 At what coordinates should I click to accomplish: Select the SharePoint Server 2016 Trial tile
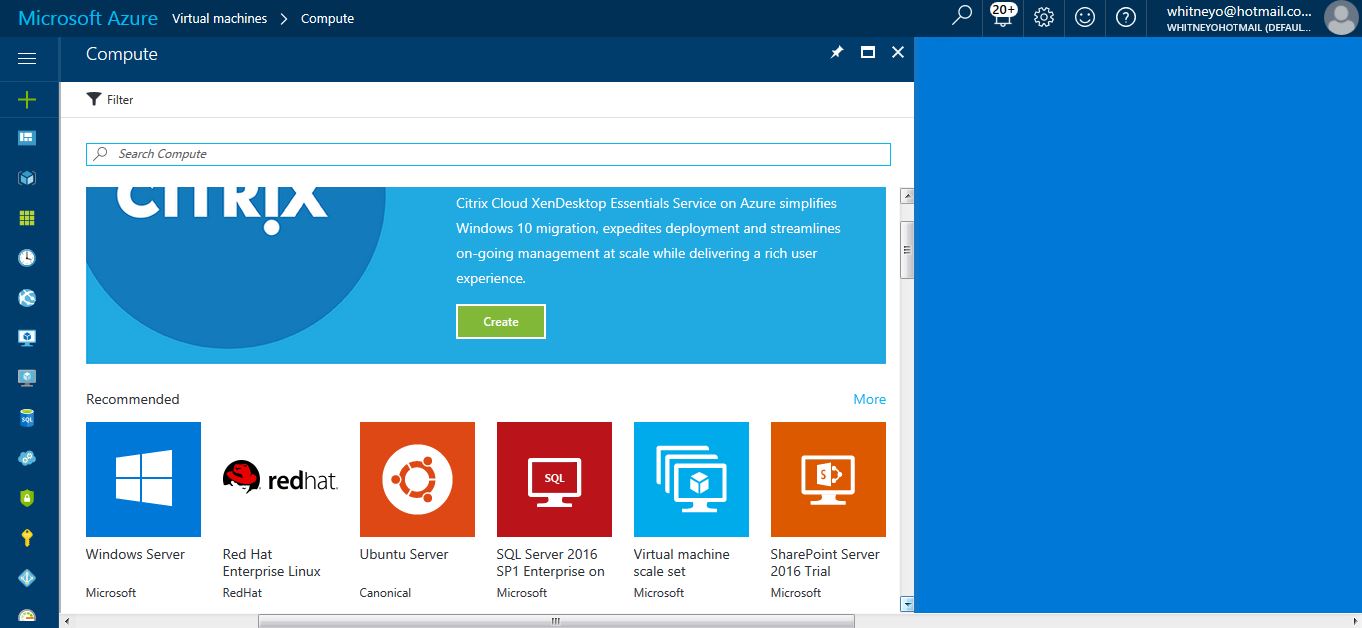[828, 510]
